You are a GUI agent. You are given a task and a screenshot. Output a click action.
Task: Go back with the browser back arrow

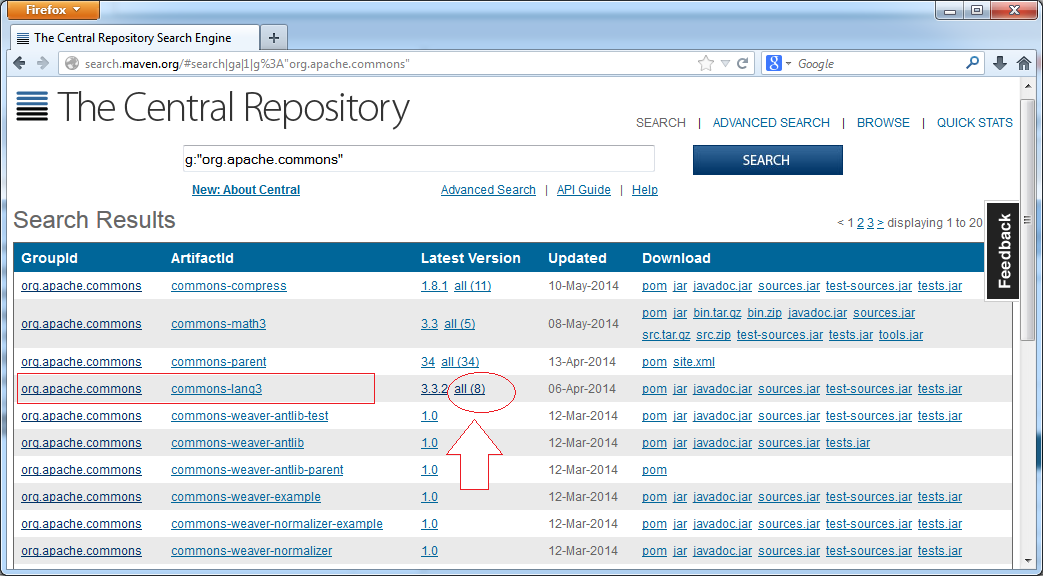20,63
